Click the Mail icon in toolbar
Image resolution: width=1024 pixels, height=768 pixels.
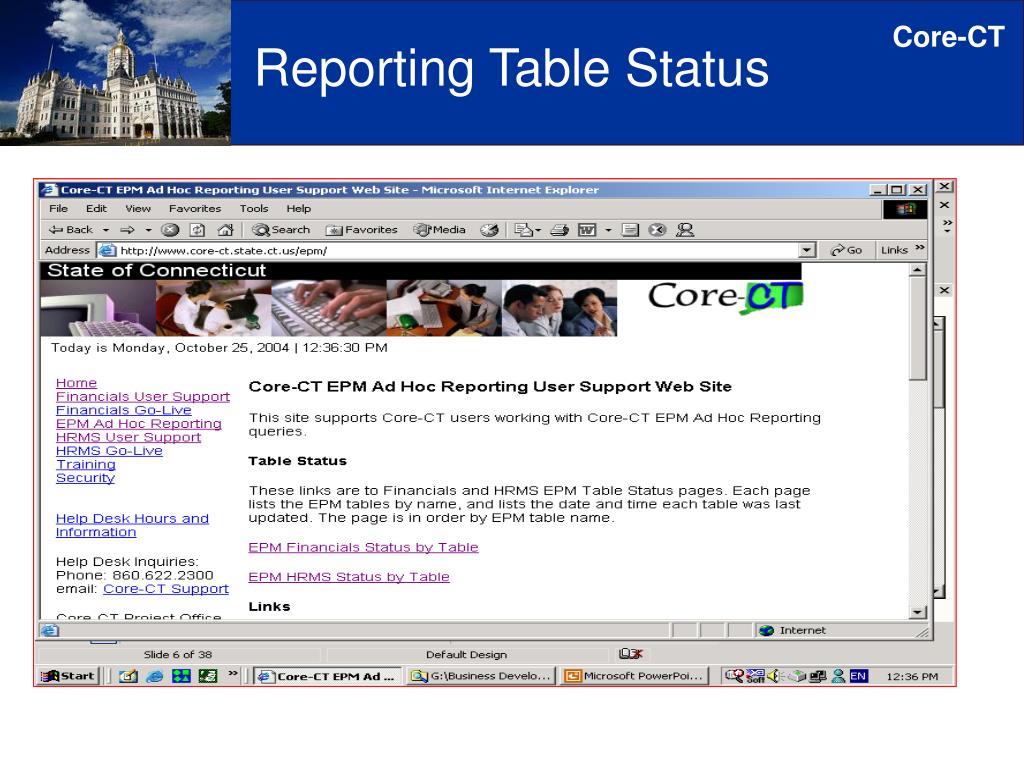click(x=524, y=230)
